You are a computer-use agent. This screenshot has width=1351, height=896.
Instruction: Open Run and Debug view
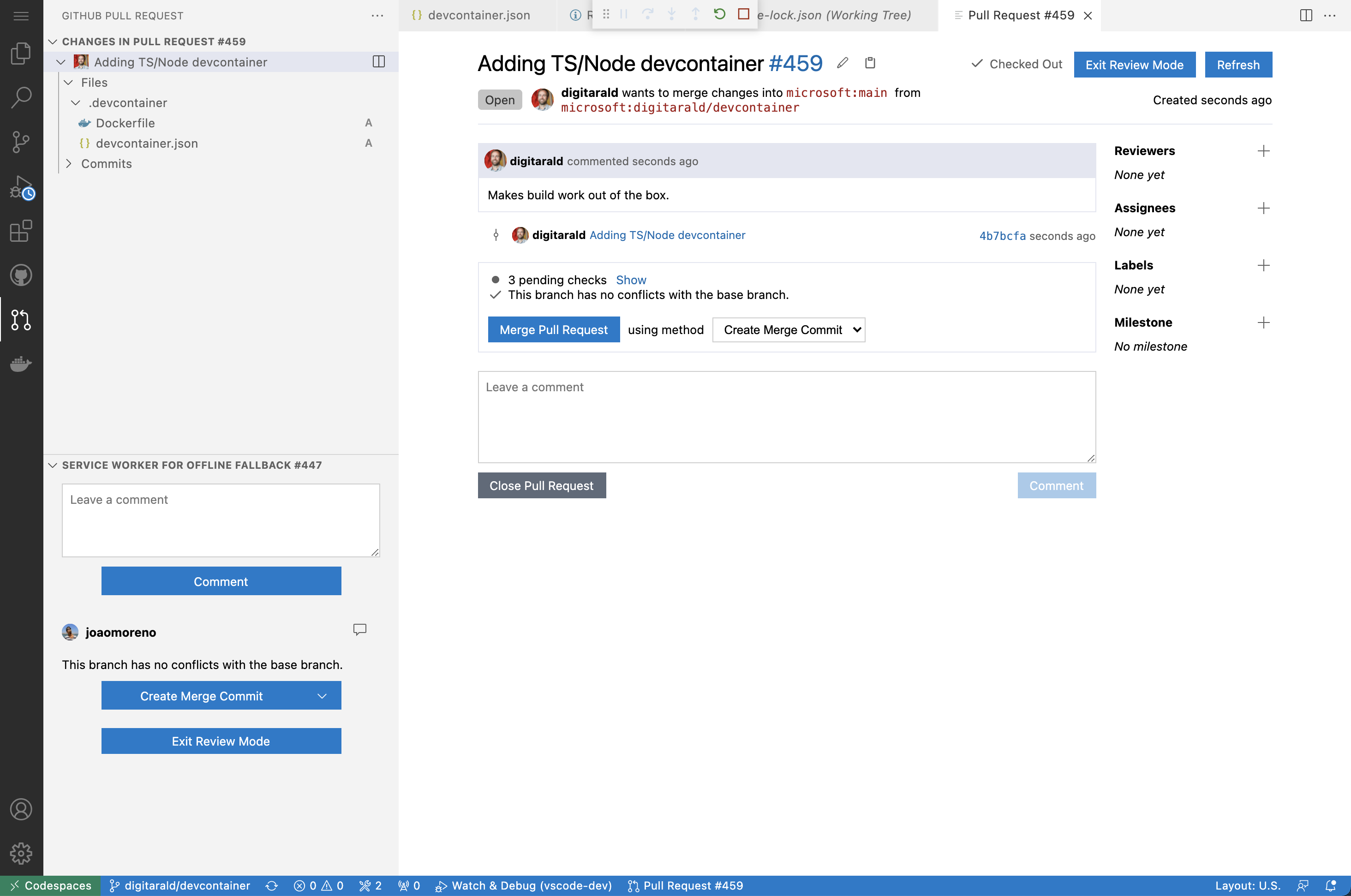coord(21,187)
